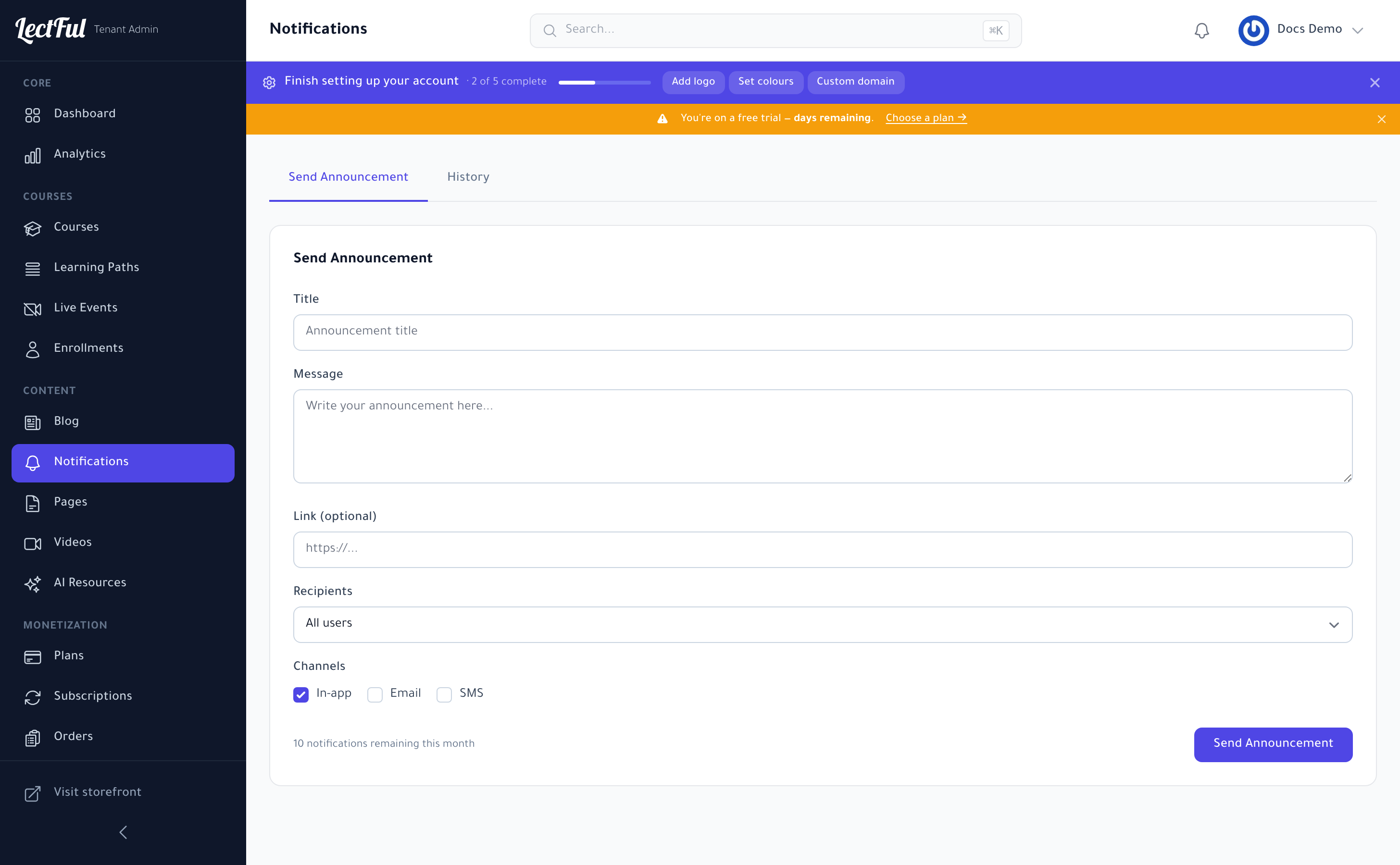Viewport: 1400px width, 865px height.
Task: Close the free trial banner
Action: (x=1382, y=119)
